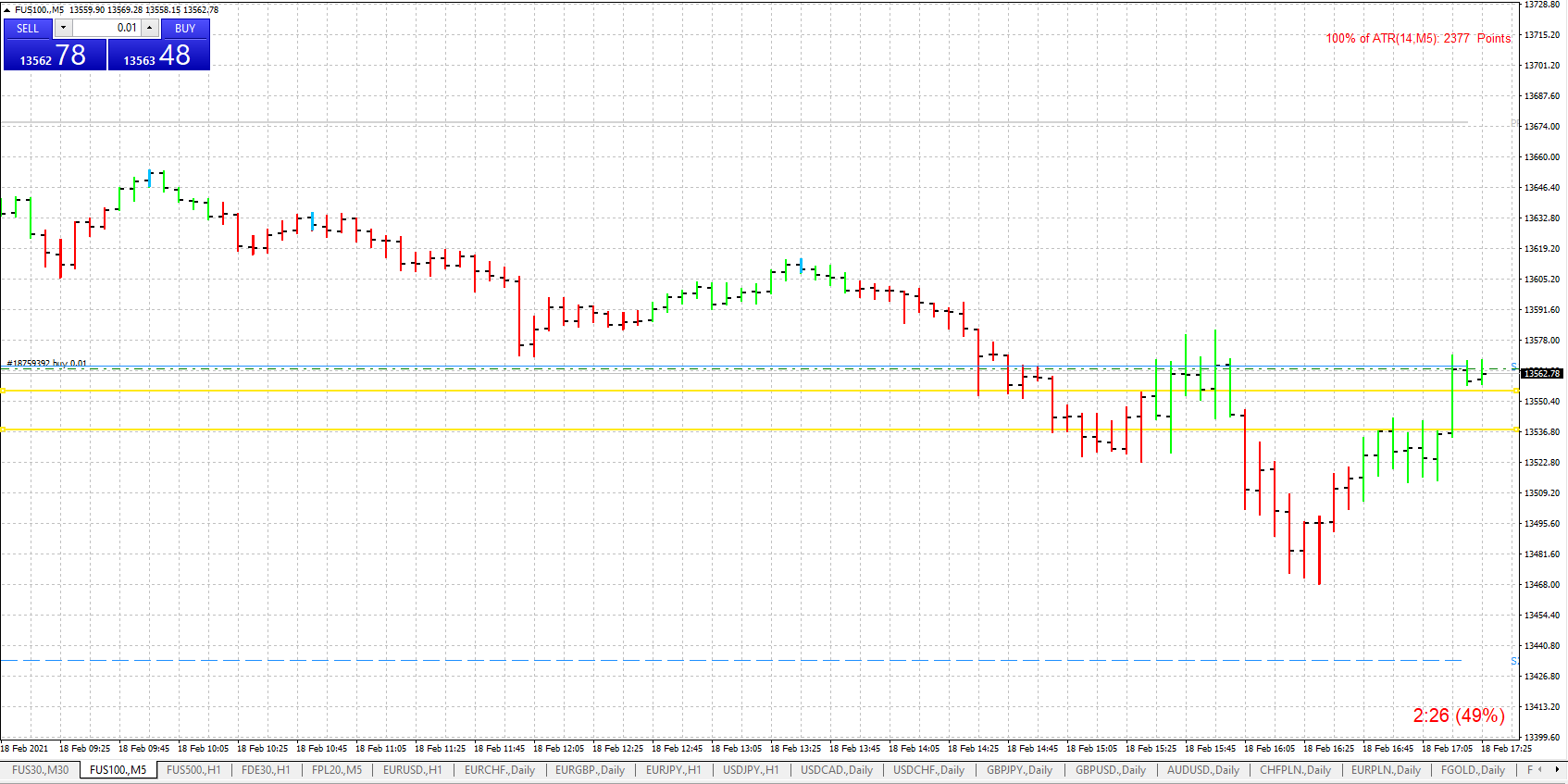Switch to the AUDUSD.,Daily chart tab
This screenshot has height=784, width=1568.
(1202, 770)
